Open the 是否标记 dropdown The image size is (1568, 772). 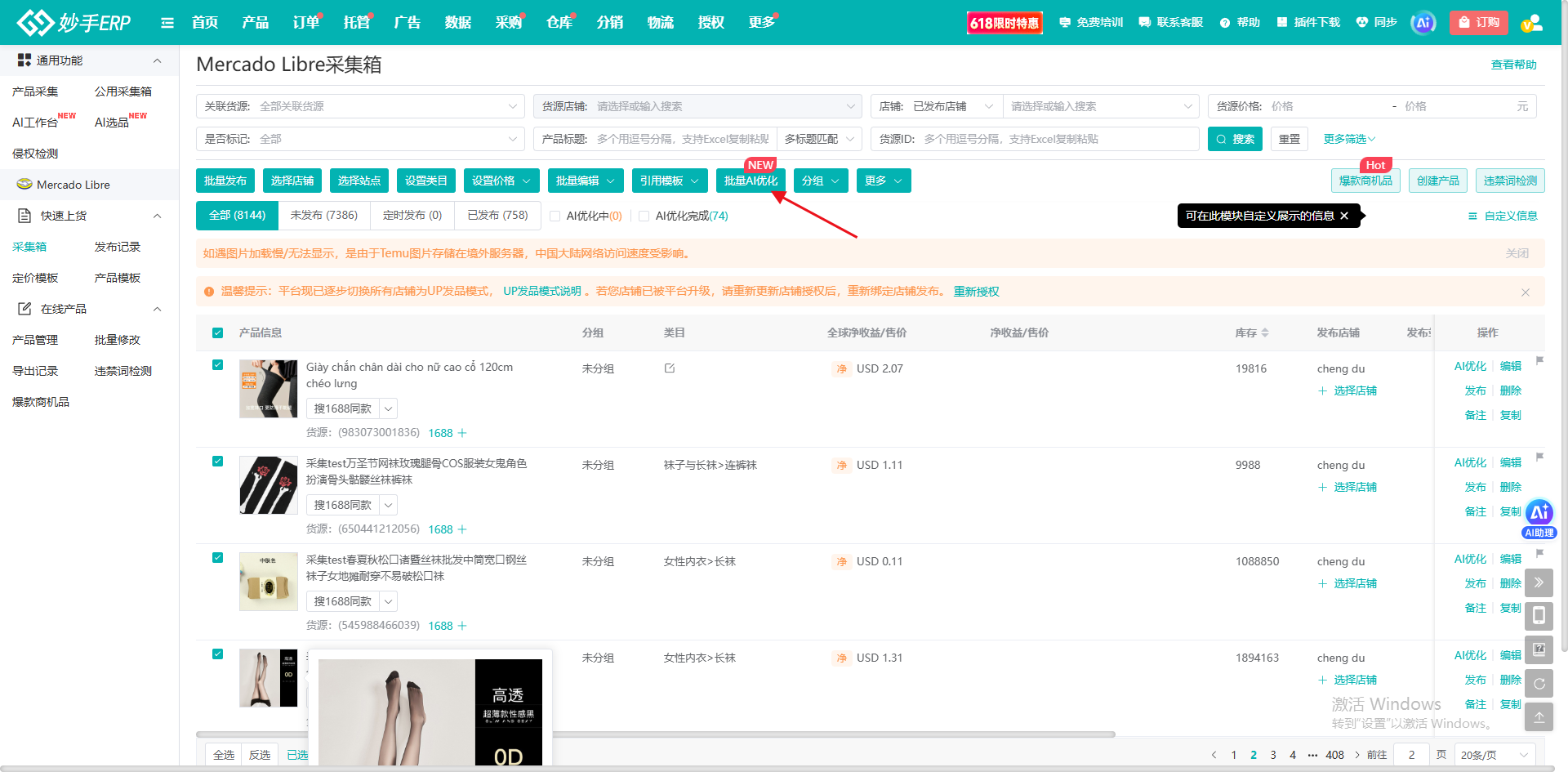[360, 139]
